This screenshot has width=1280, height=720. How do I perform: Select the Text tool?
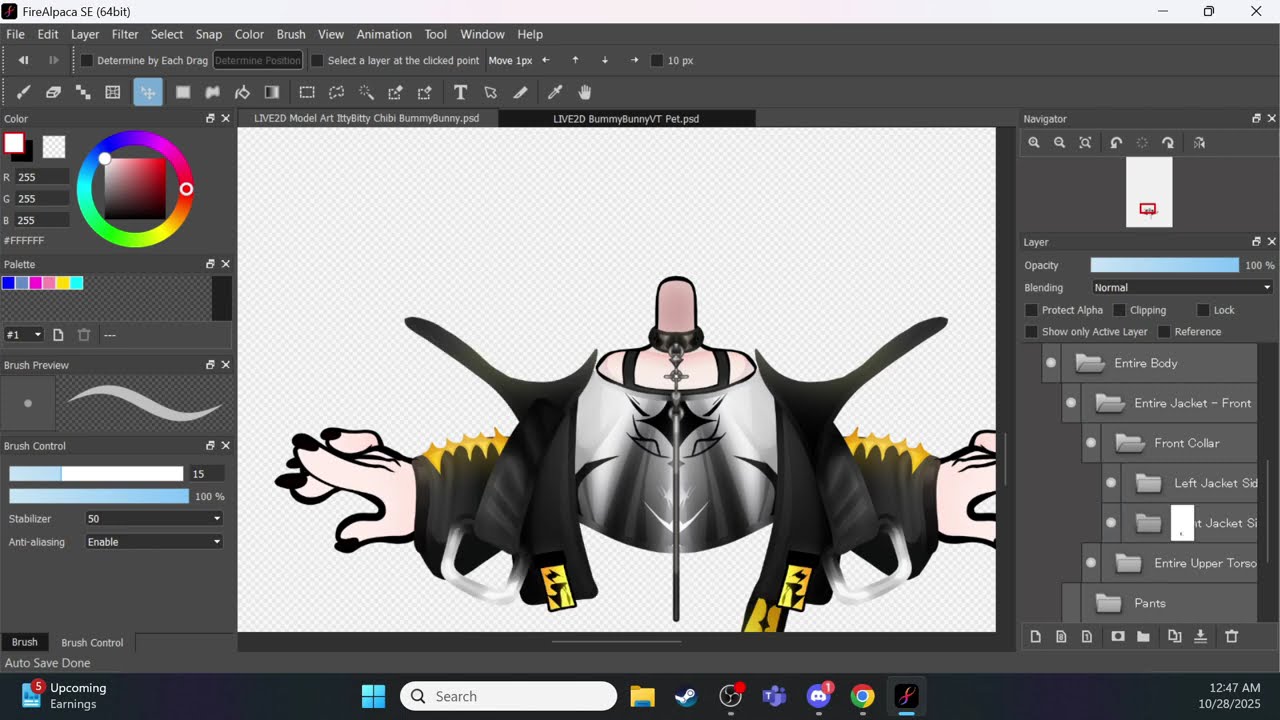(460, 92)
